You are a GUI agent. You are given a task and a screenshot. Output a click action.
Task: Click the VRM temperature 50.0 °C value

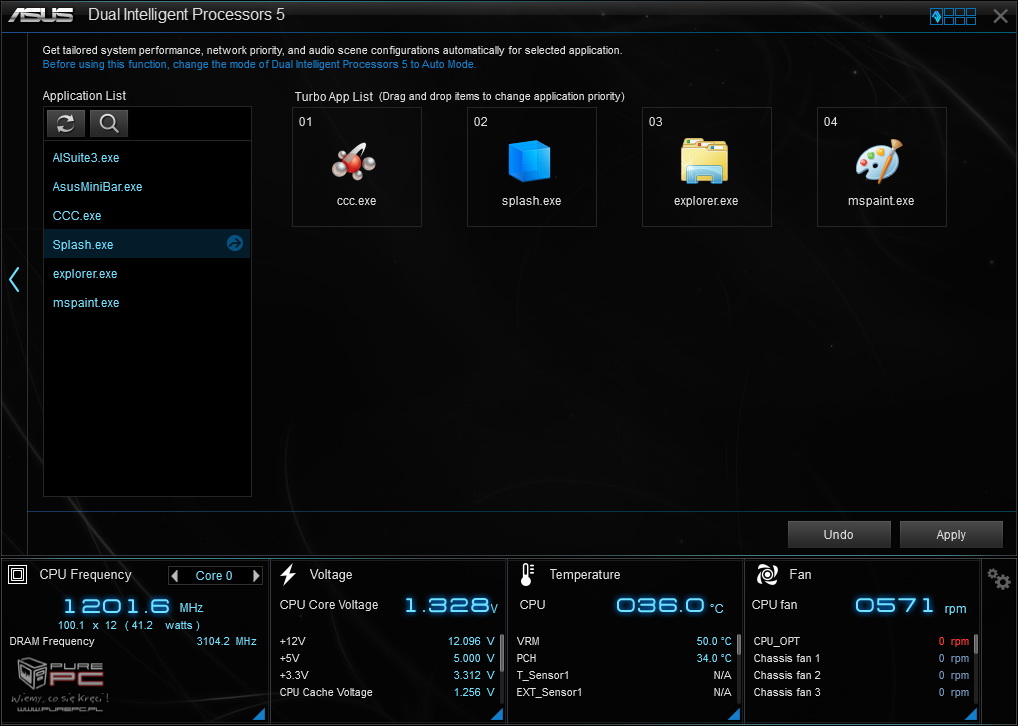click(714, 641)
